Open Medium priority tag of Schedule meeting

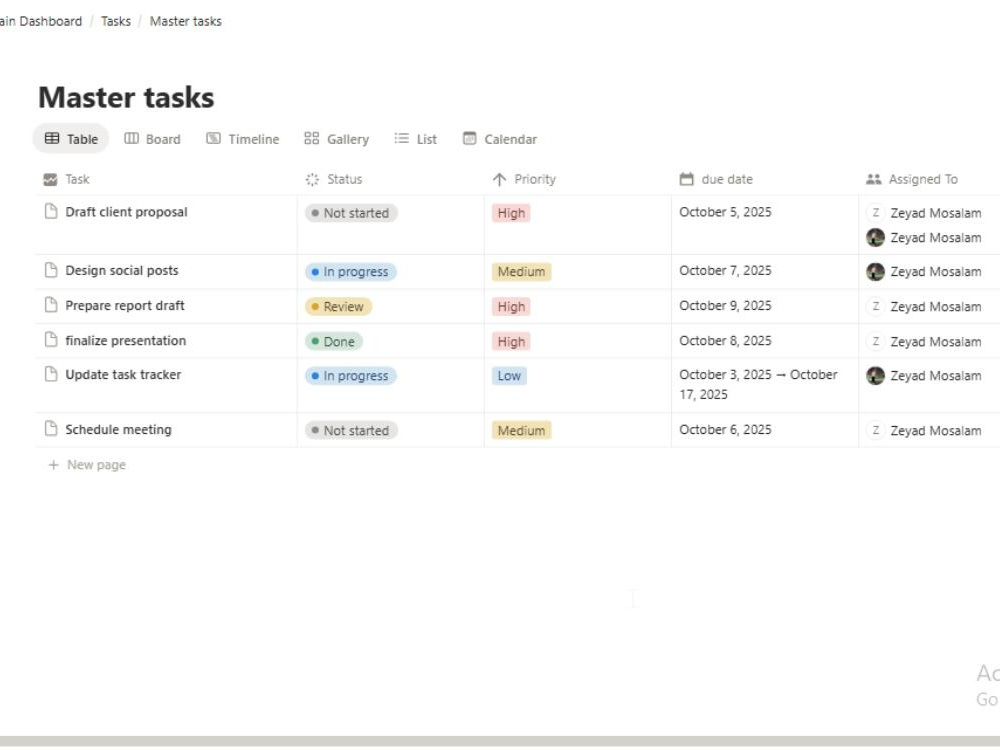(522, 430)
